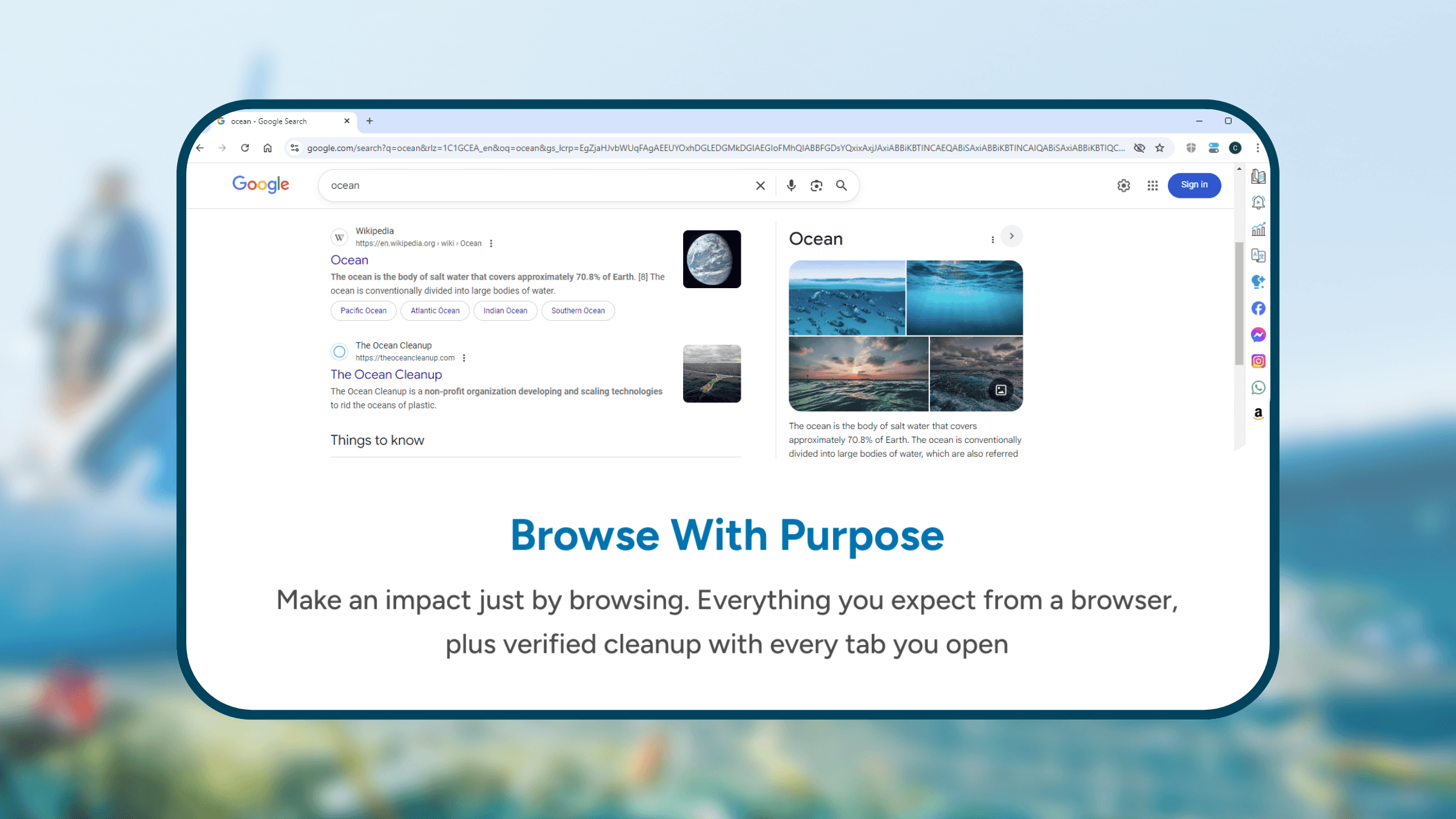Click the toggle-switches extension icon in toolbar
Screen dimensions: 1456x819
pyautogui.click(x=1213, y=148)
